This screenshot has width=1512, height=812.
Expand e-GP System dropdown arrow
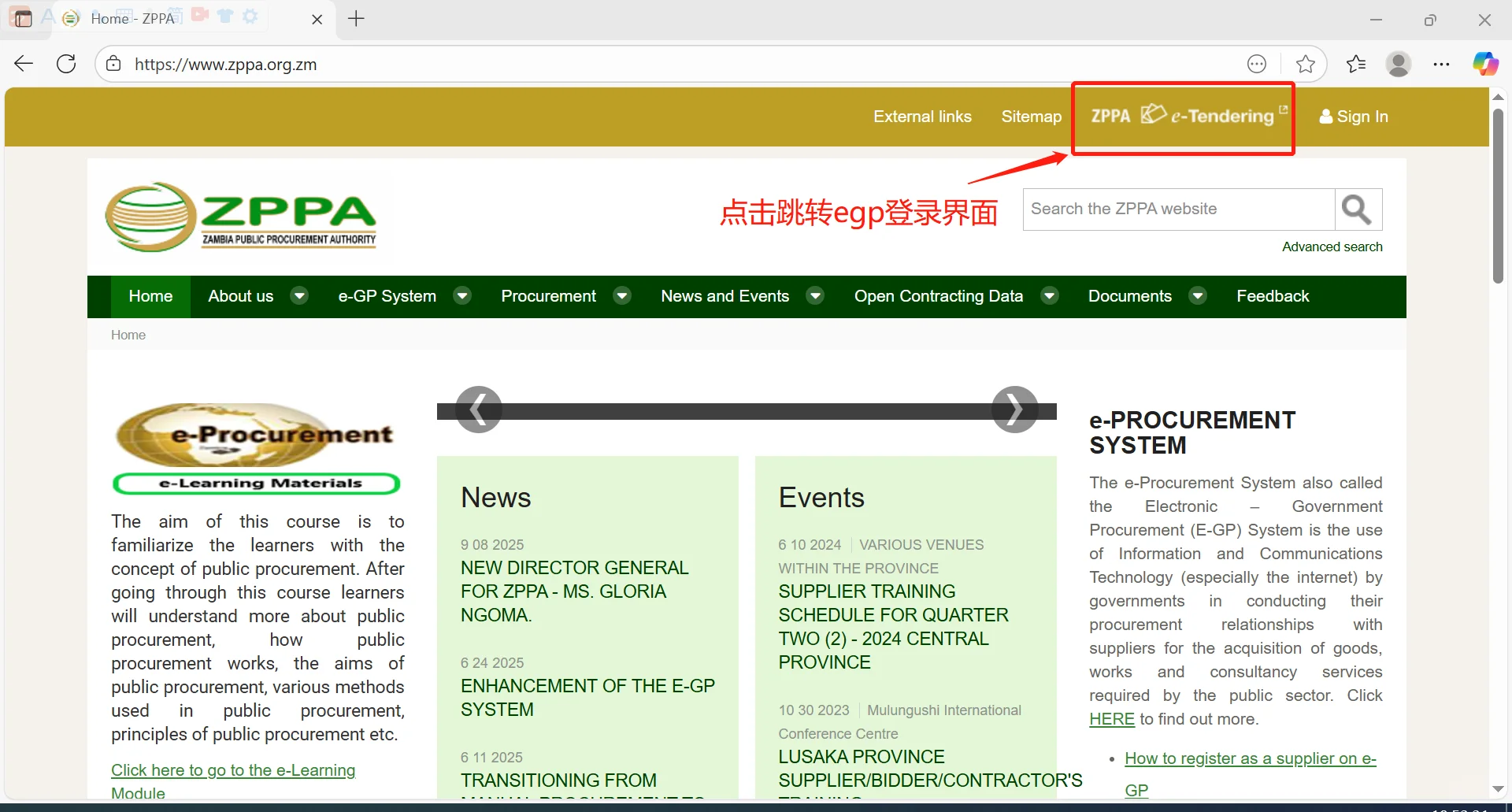tap(462, 296)
